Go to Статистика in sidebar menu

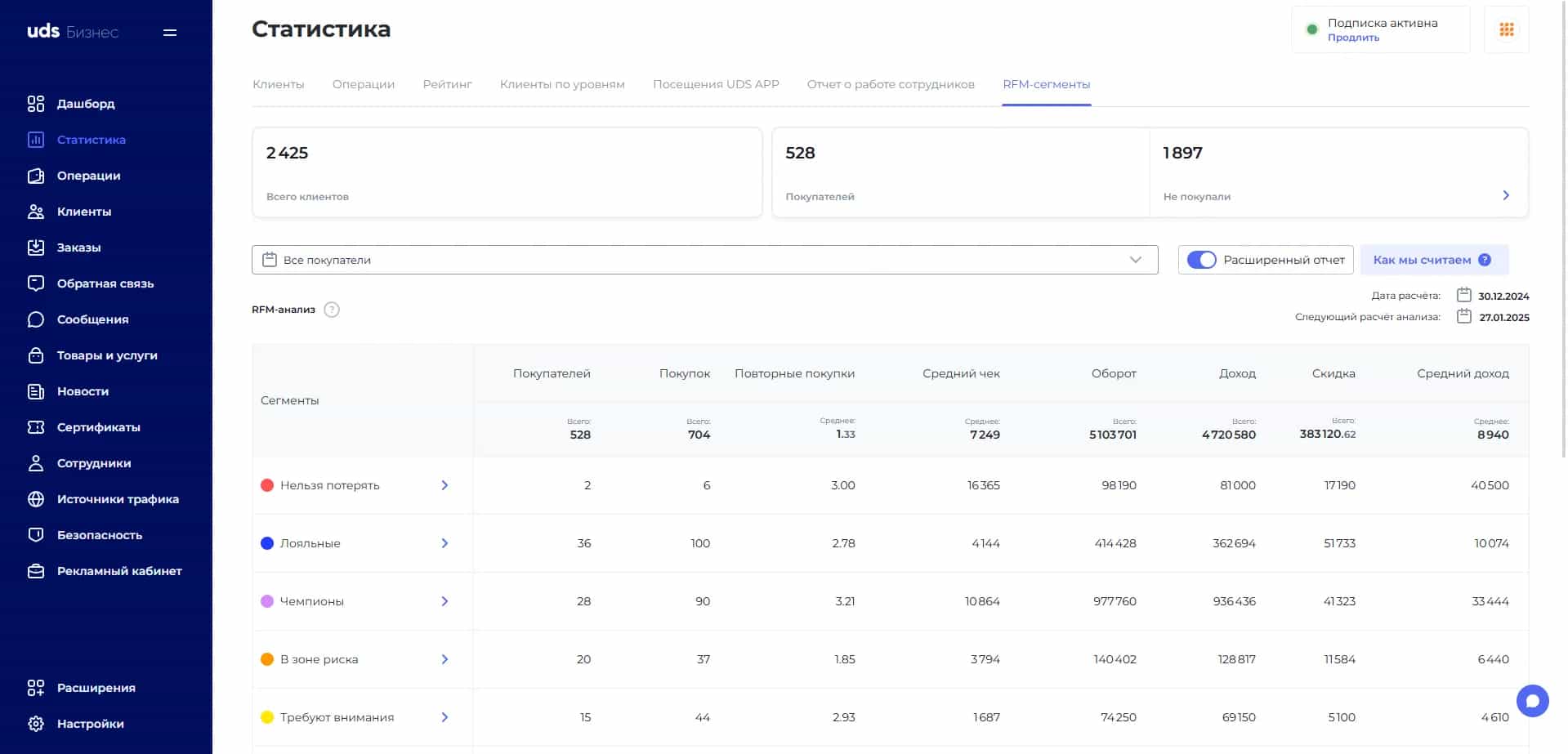pos(92,140)
